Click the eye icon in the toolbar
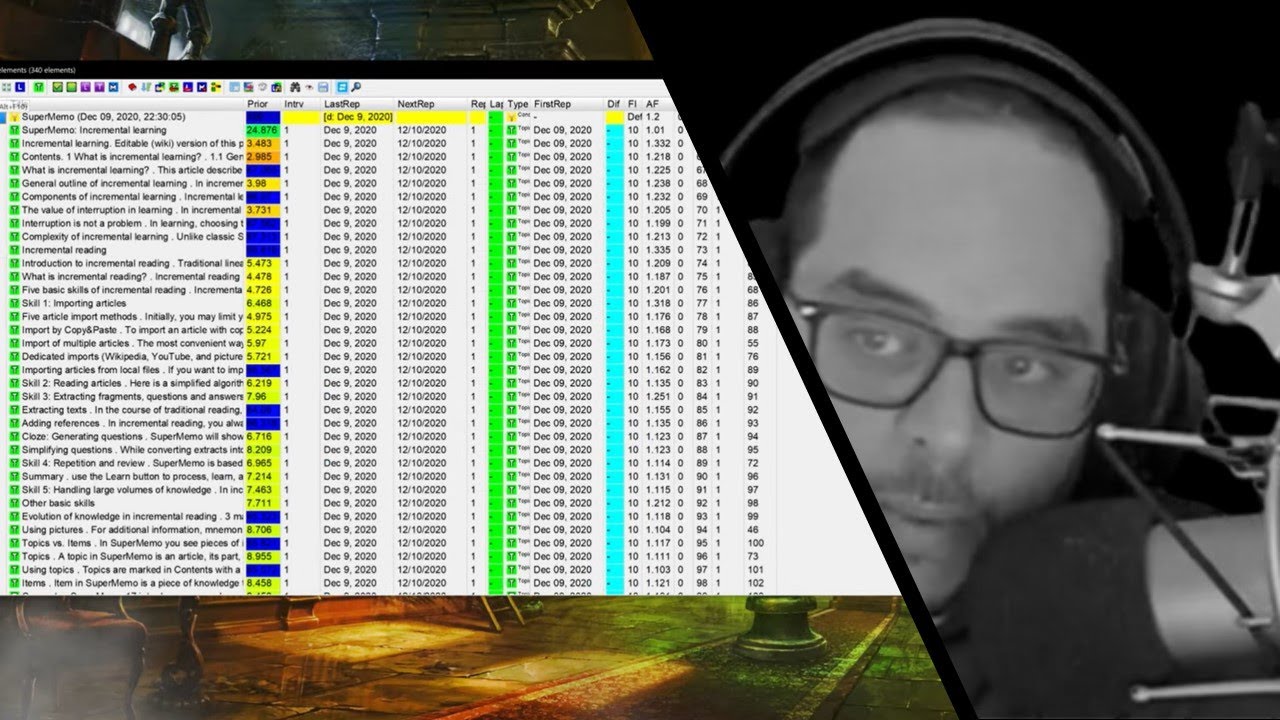Viewport: 1280px width, 720px height. pos(309,88)
